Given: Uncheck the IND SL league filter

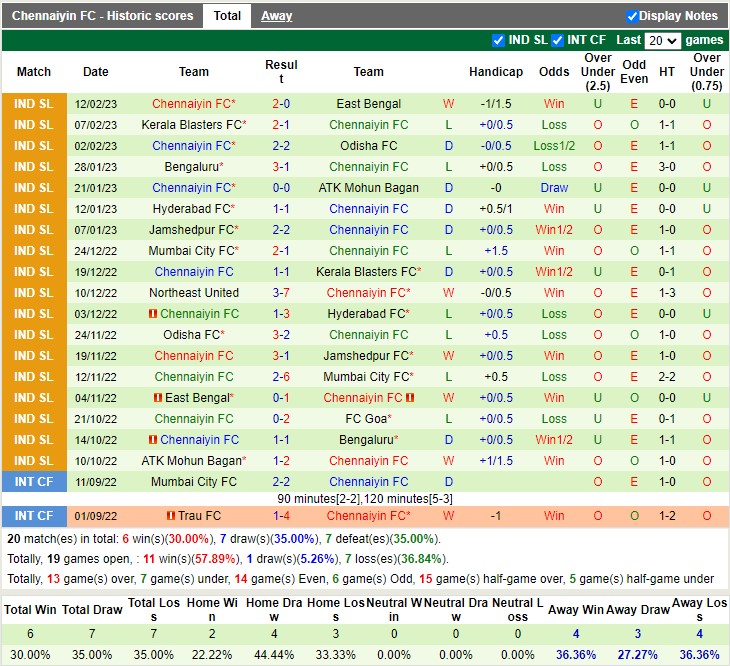Looking at the screenshot, I should [498, 41].
